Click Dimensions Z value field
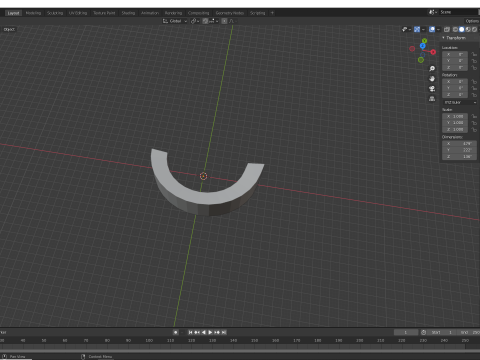This screenshot has width=480, height=360. tap(460, 157)
